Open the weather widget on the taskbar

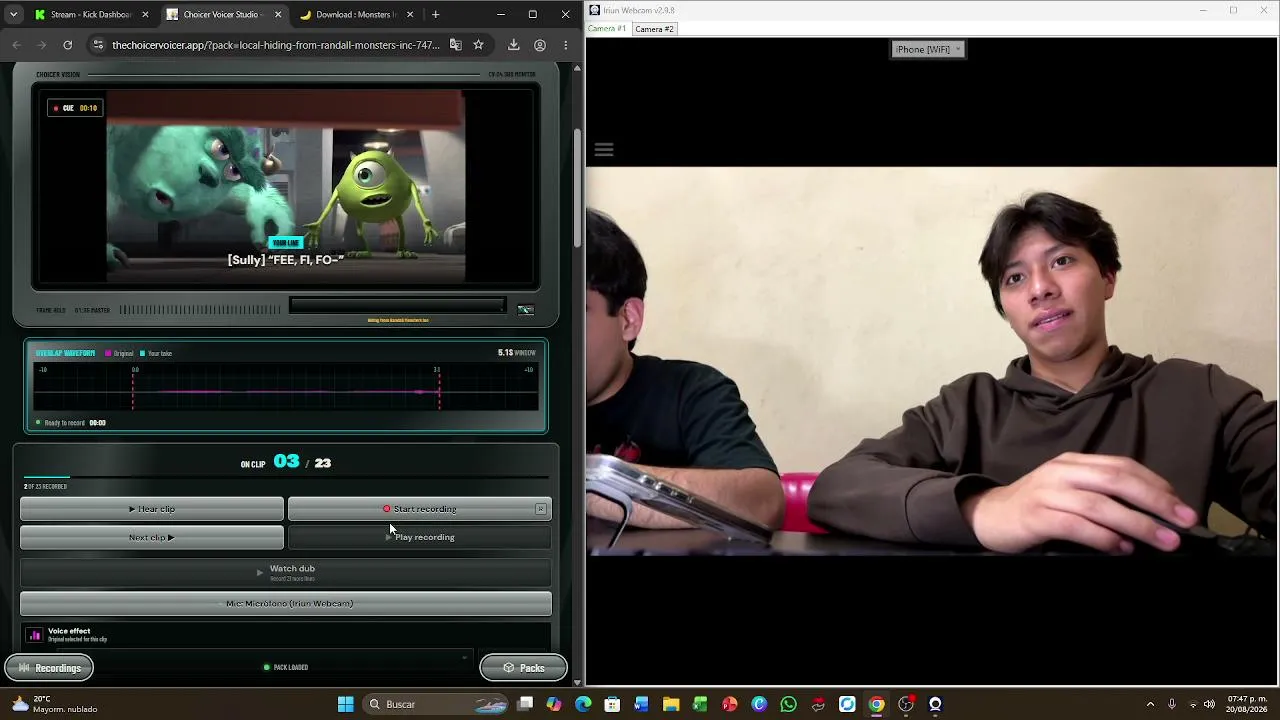55,704
